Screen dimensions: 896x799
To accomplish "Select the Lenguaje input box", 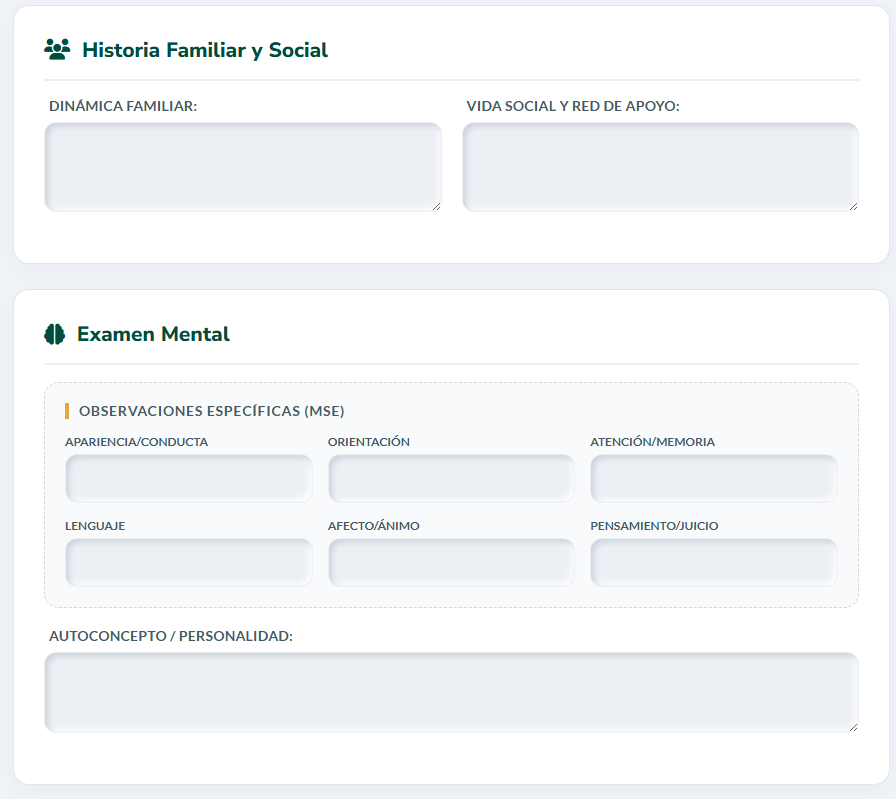I will [189, 563].
